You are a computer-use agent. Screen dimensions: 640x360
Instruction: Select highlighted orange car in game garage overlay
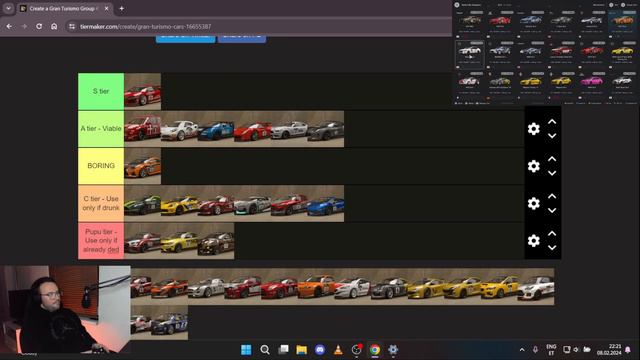tap(622, 21)
